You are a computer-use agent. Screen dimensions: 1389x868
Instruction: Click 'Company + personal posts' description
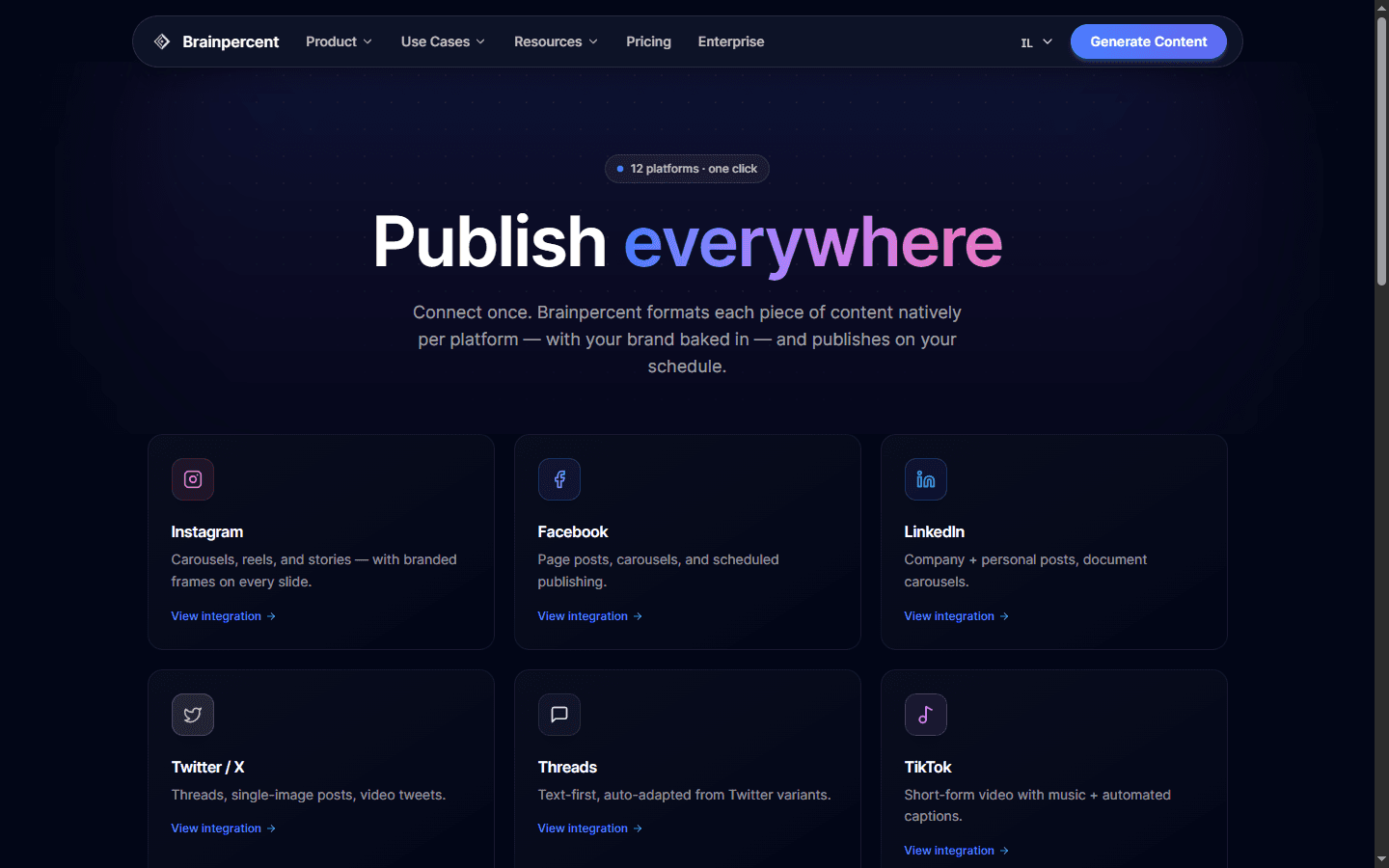pos(1026,570)
